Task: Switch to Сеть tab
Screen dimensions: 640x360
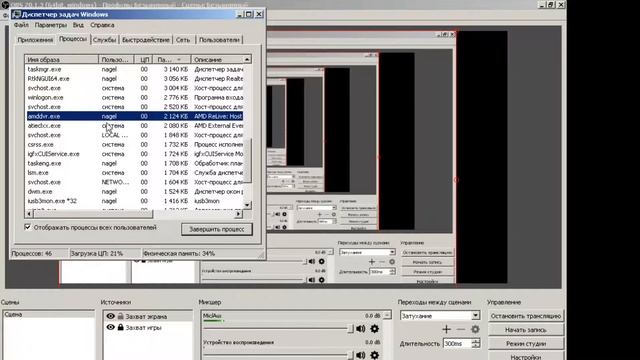Action: [x=183, y=40]
